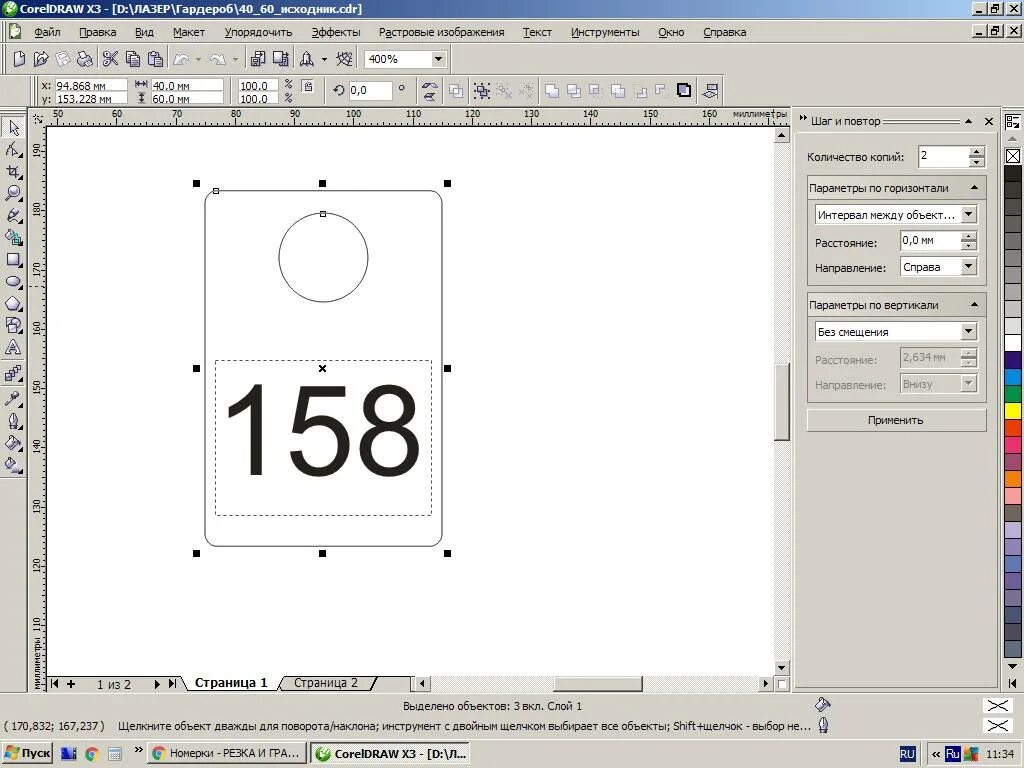Choose the Rectangle tool
Screen dimensions: 1024x768
coord(13,260)
